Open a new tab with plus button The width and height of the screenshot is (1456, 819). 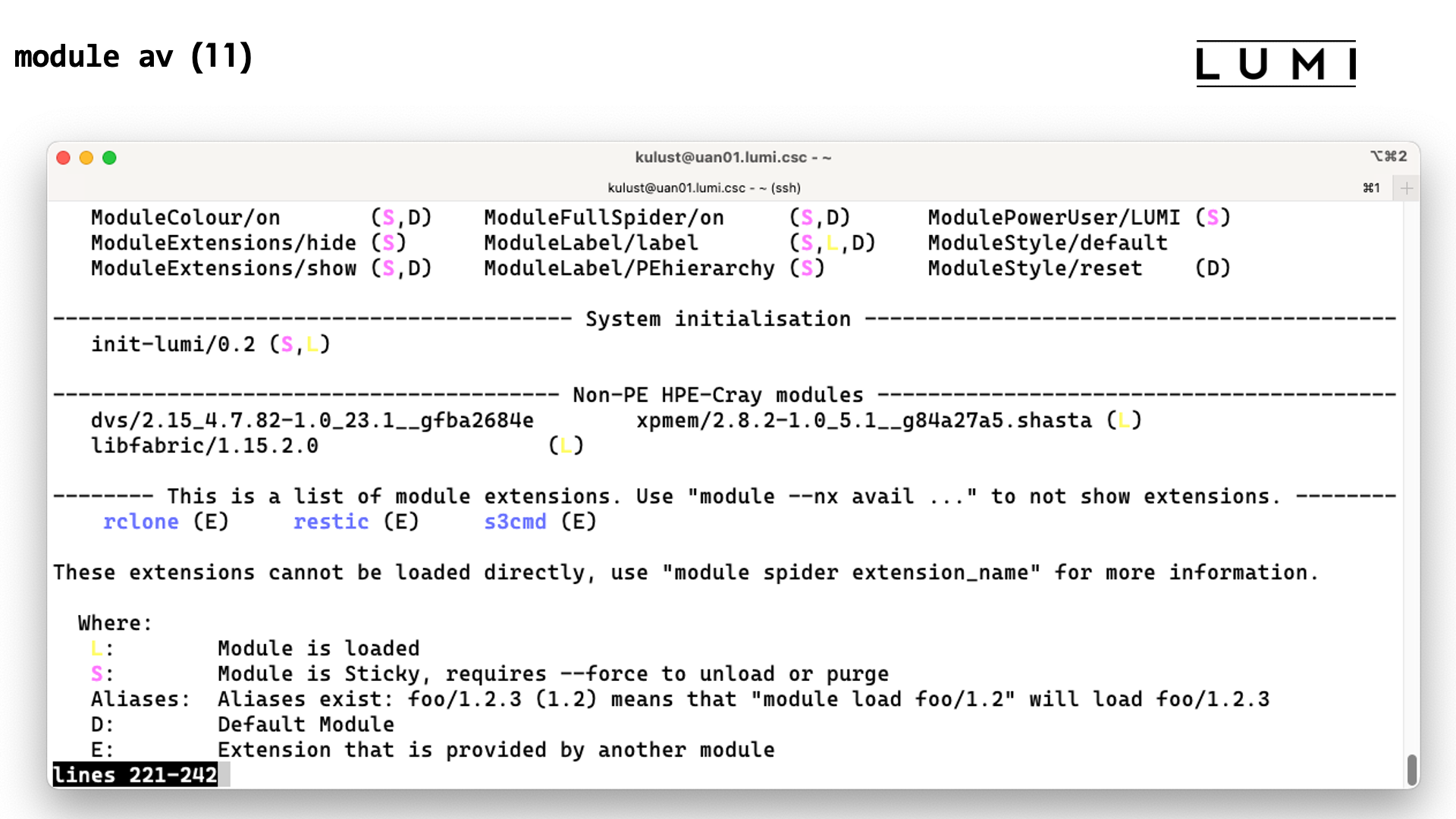[1407, 188]
